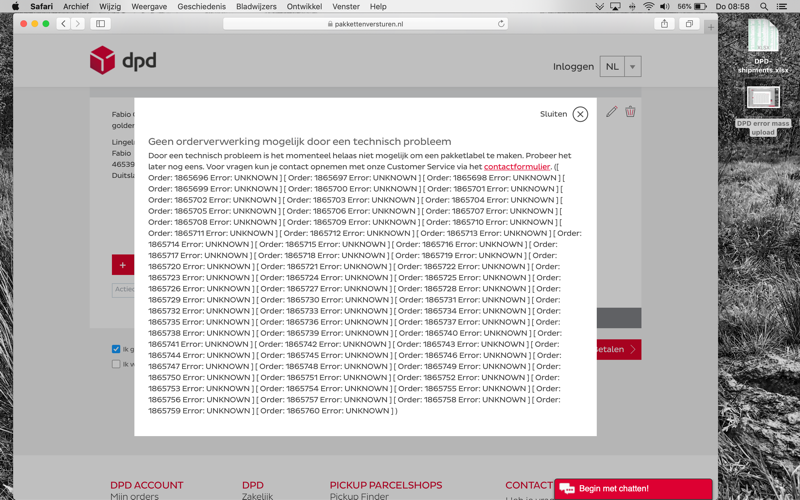Open the Geschiedenis menu
This screenshot has width=800, height=500.
[201, 6]
